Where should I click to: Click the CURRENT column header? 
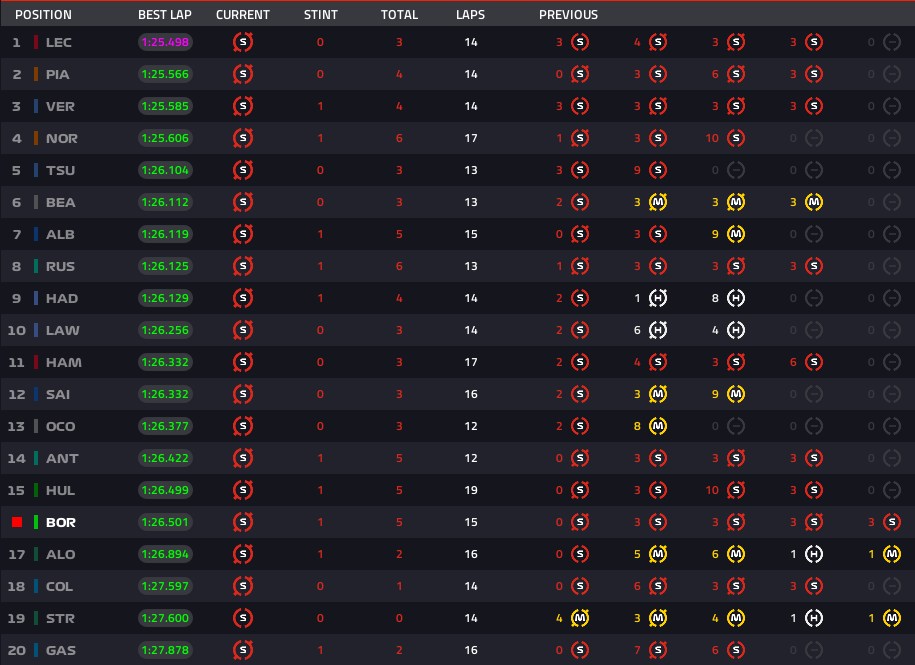coord(243,15)
